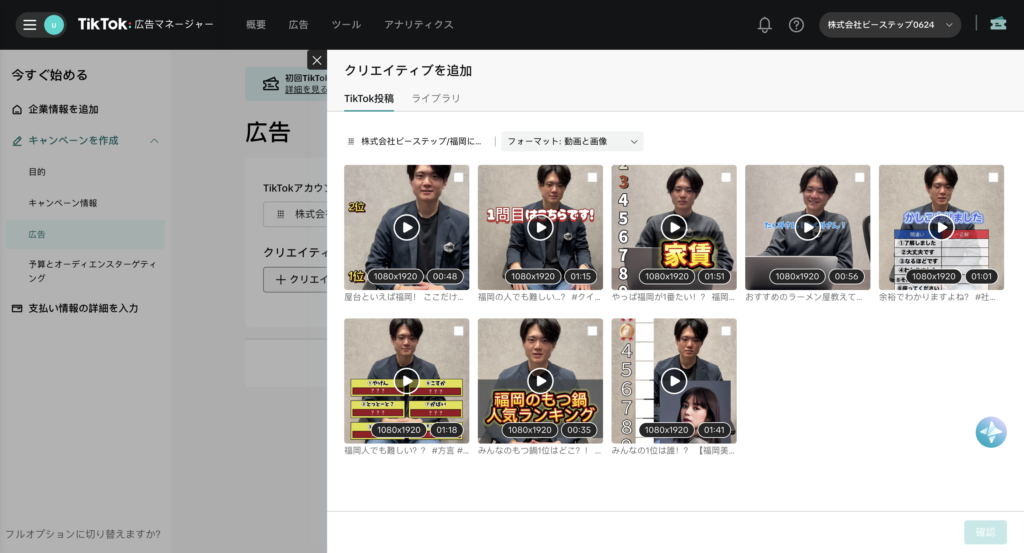Play the 福岡の人でも難しい video

click(540, 227)
